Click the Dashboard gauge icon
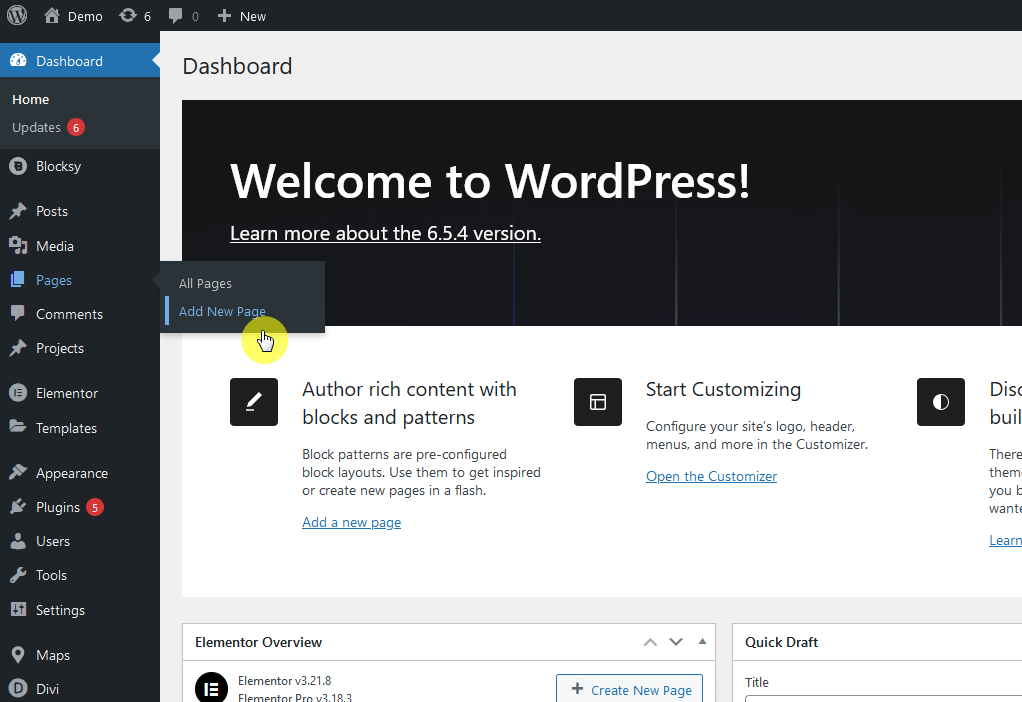The width and height of the screenshot is (1022, 702). tap(18, 61)
